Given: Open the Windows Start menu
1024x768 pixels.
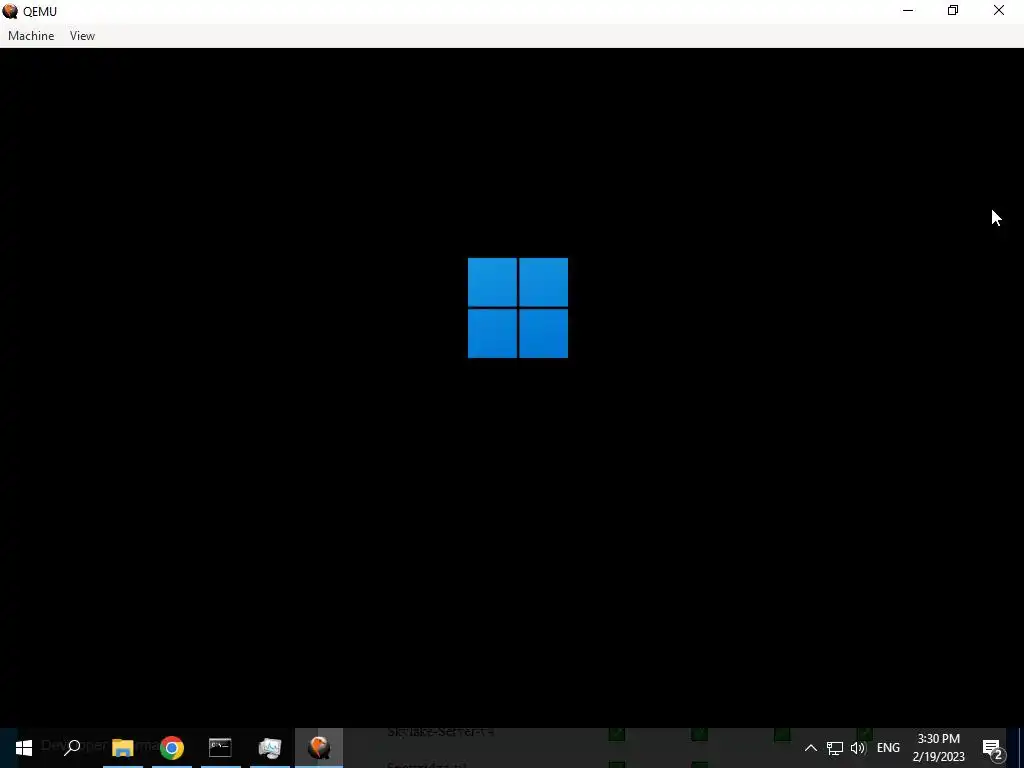Looking at the screenshot, I should coord(24,748).
